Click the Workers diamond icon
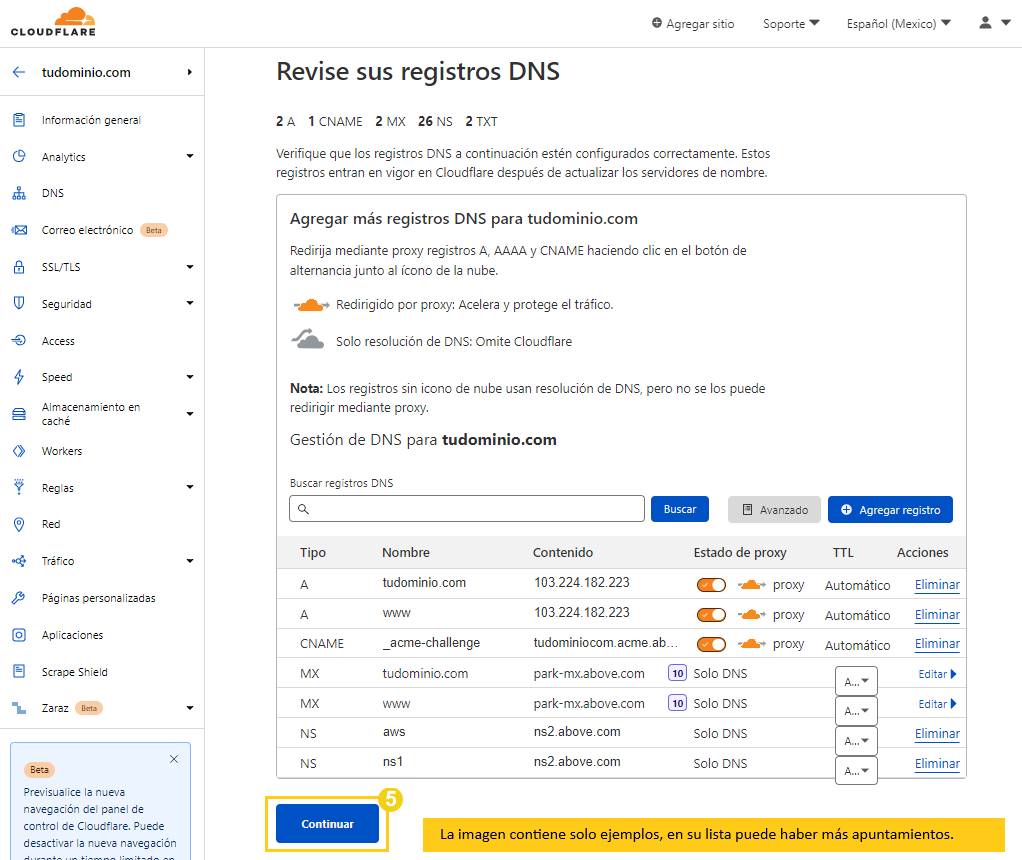The height and width of the screenshot is (860, 1022). click(20, 451)
